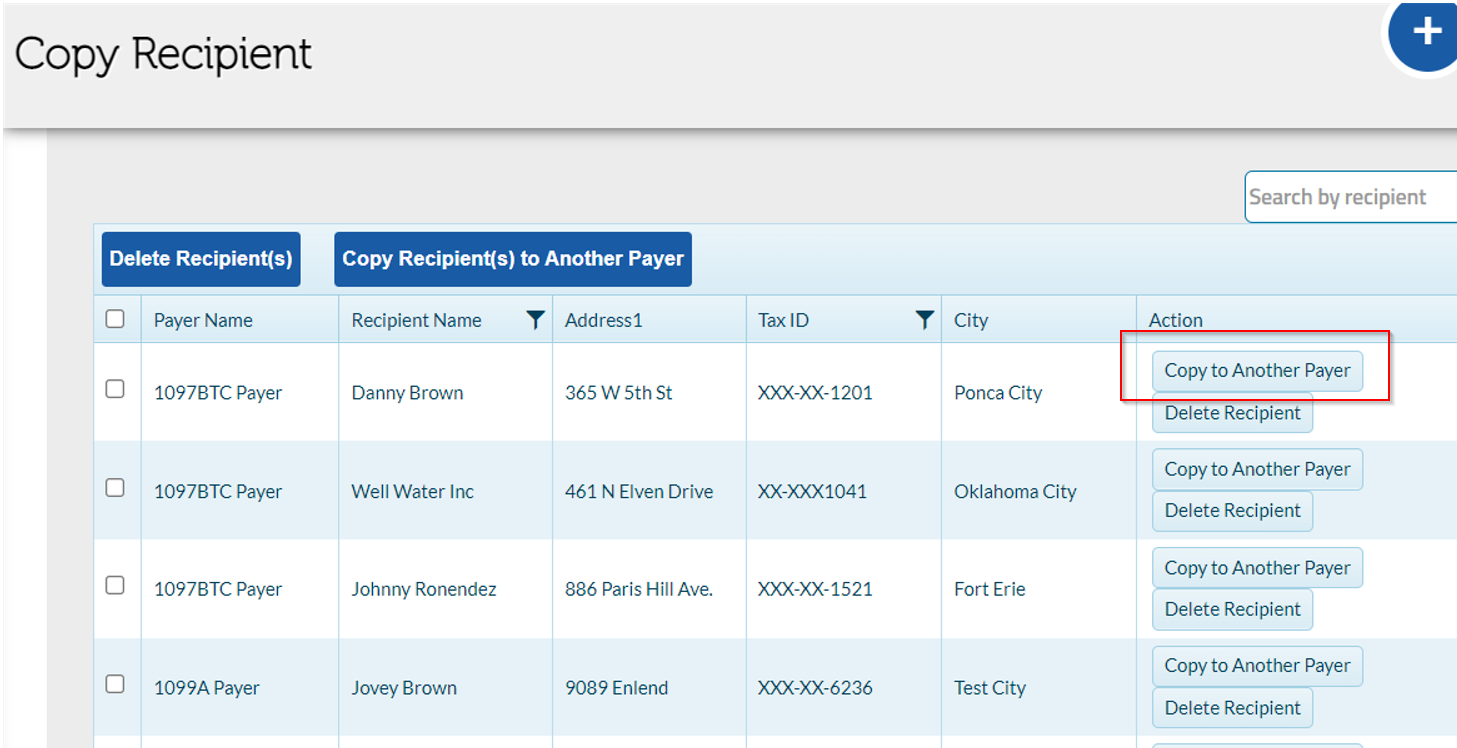Click Copy Recipient(s) to Another Payer

512,258
